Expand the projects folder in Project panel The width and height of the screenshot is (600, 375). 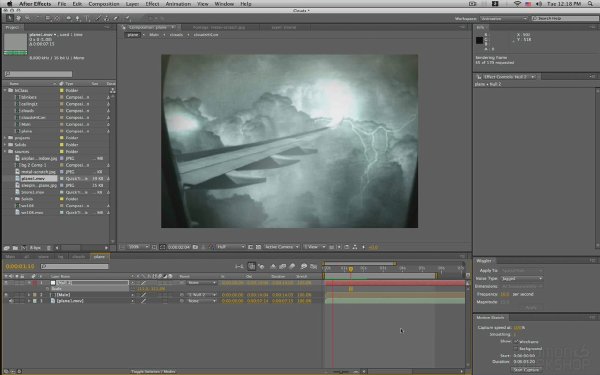[x=5, y=138]
